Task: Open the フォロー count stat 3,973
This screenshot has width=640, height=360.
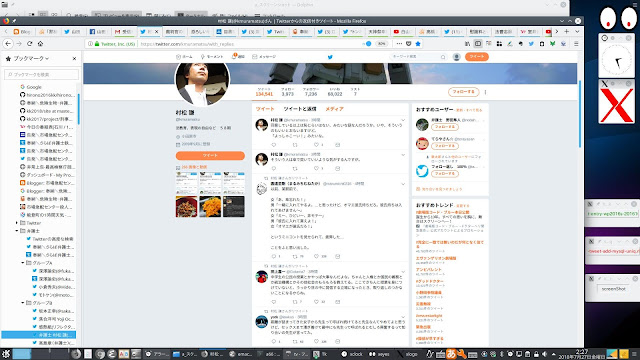Action: tap(287, 92)
